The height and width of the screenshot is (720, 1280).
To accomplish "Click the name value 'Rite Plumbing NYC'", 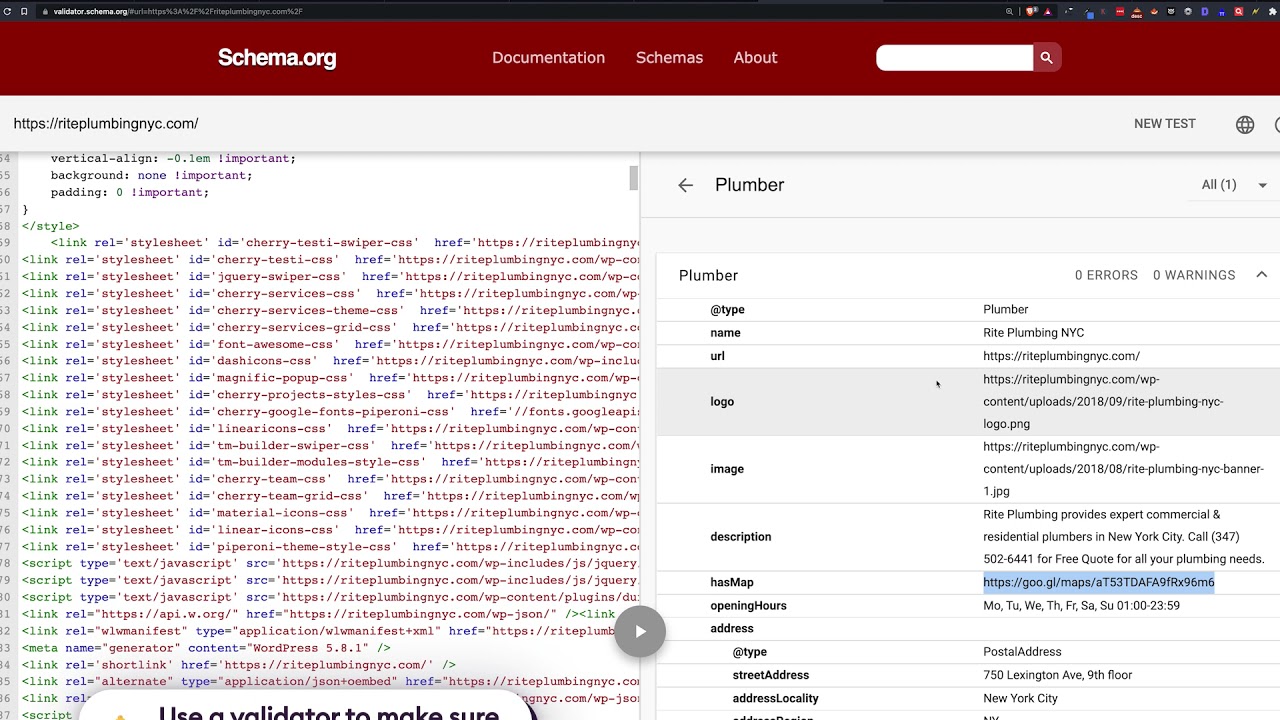I will [x=1033, y=333].
